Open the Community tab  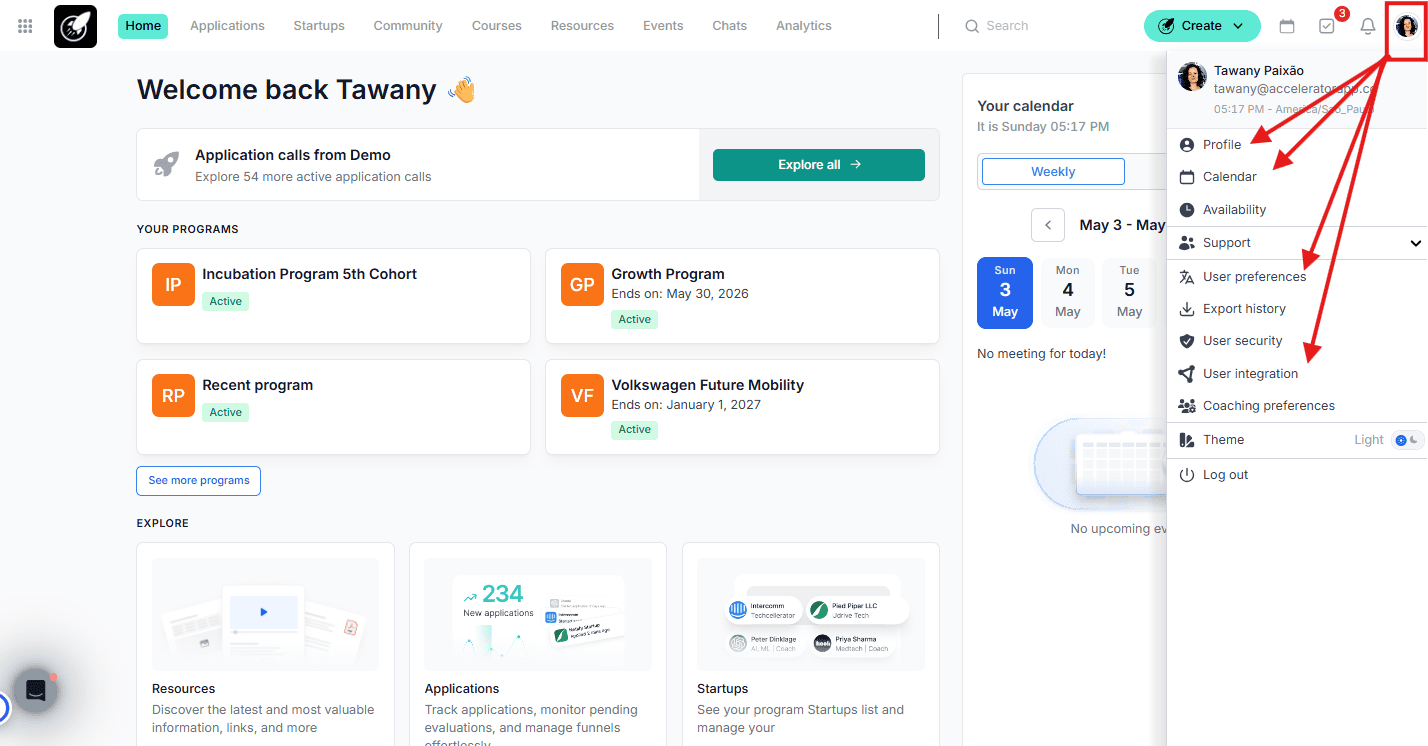(408, 26)
